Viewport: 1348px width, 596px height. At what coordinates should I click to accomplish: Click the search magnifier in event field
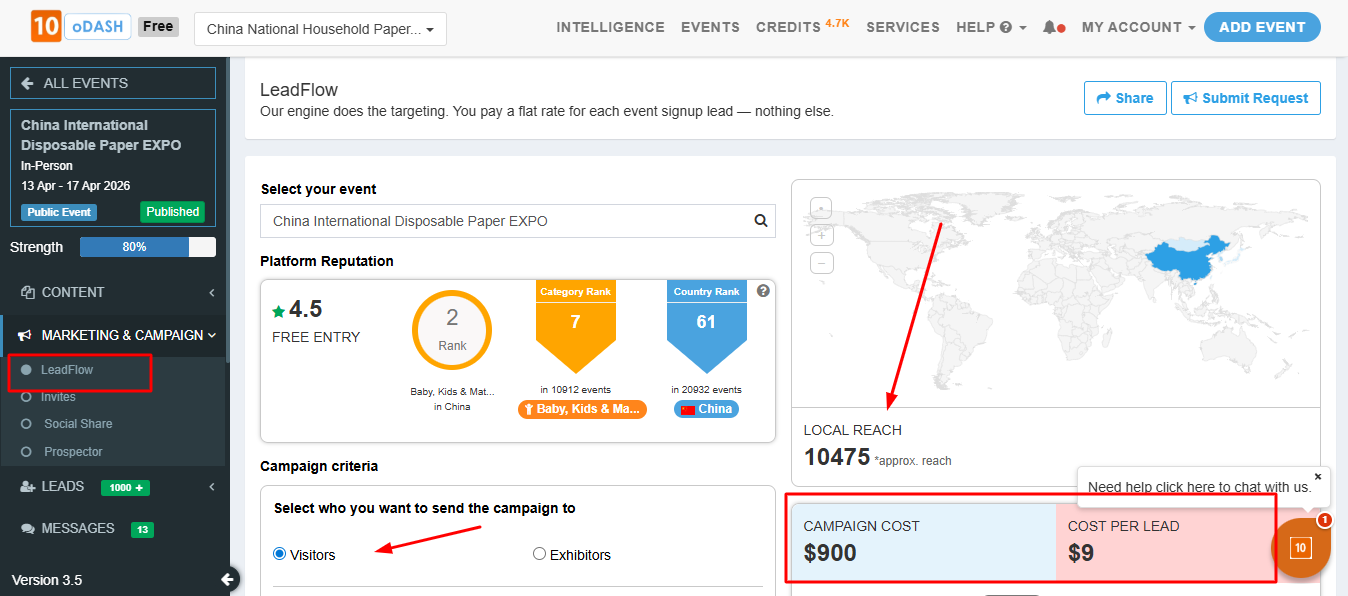point(761,221)
